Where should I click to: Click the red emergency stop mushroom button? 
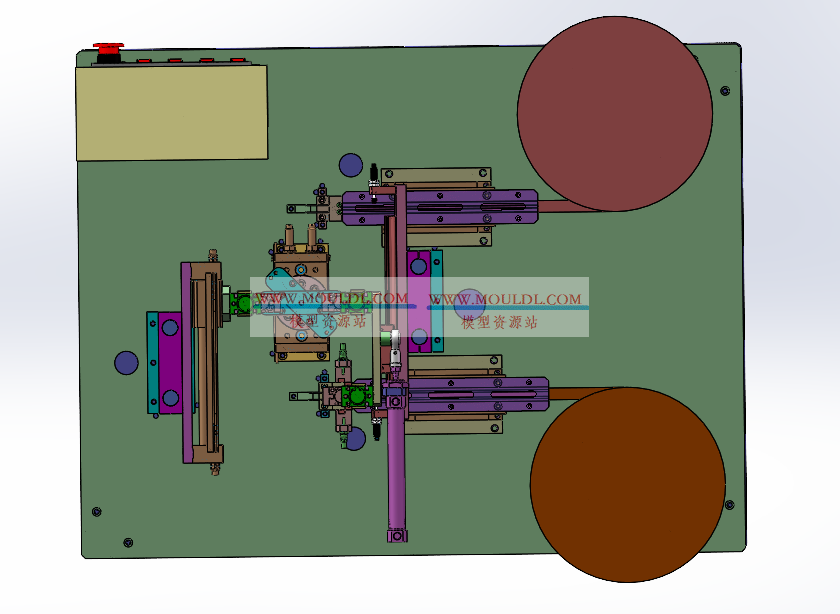click(108, 47)
